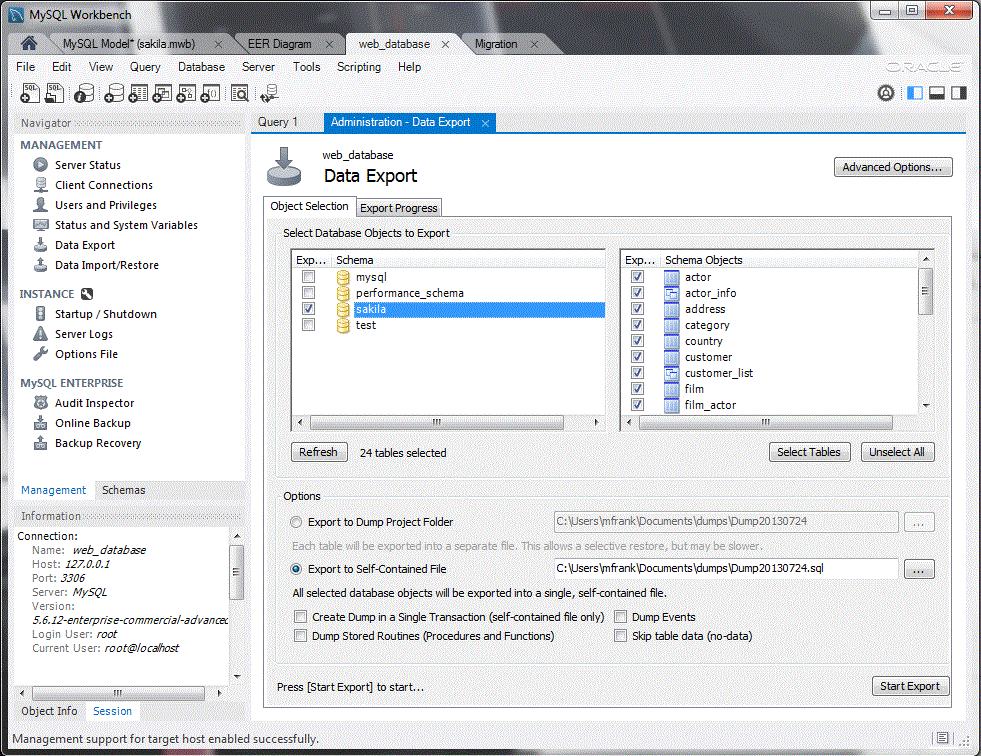Create a new table using the toolbar icon

click(x=140, y=92)
